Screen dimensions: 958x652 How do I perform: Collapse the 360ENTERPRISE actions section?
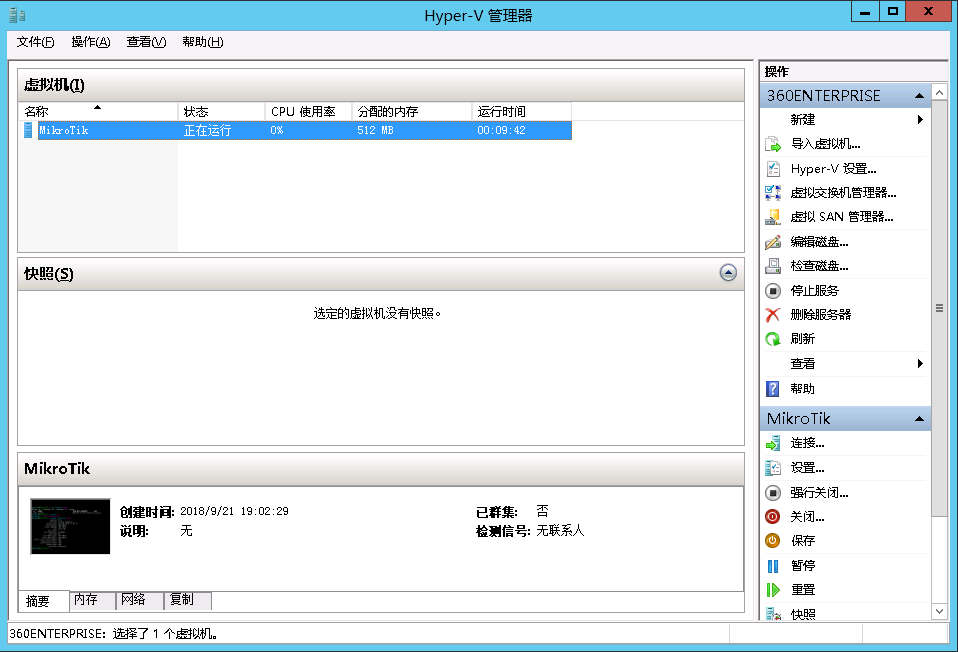(919, 96)
